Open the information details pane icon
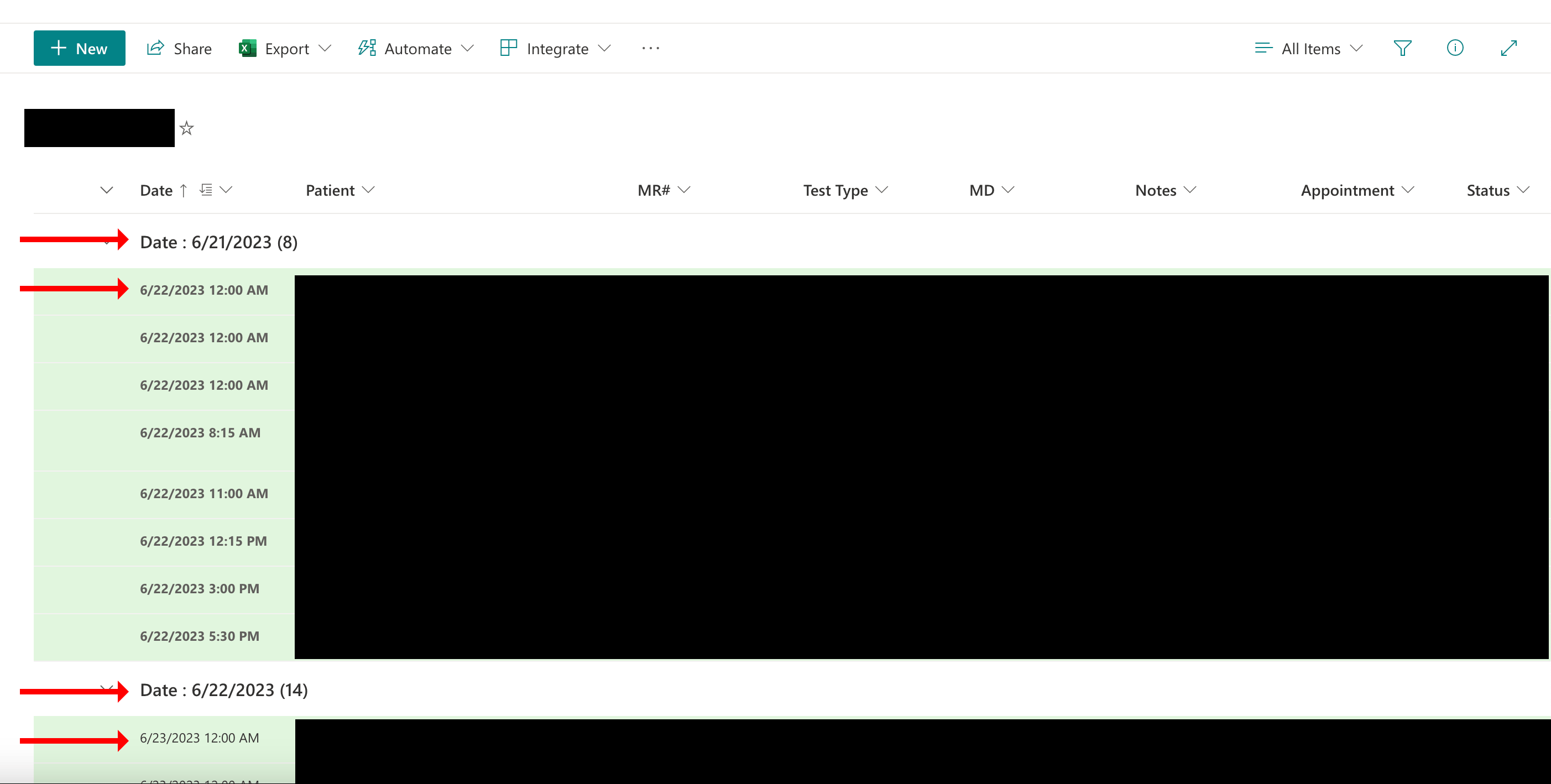 pyautogui.click(x=1455, y=48)
